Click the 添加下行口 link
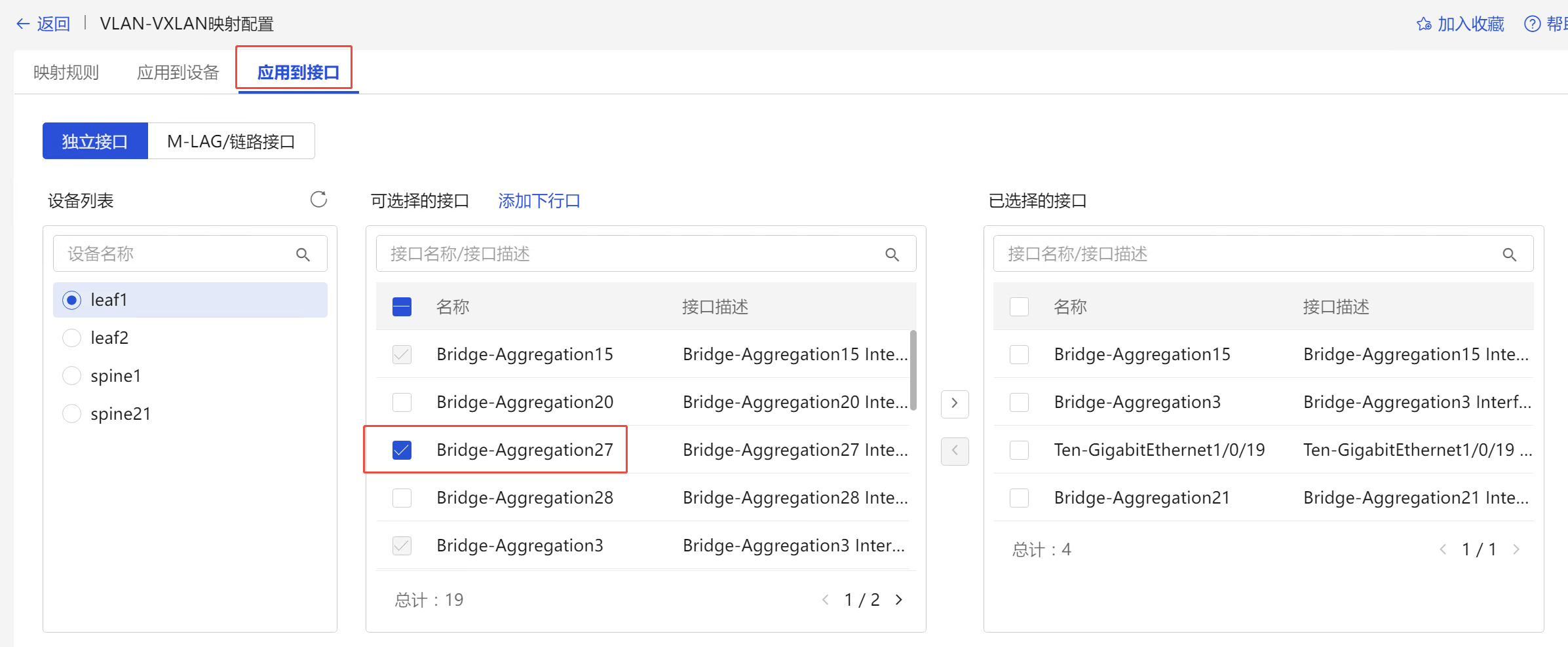This screenshot has width=1568, height=647. [x=539, y=200]
